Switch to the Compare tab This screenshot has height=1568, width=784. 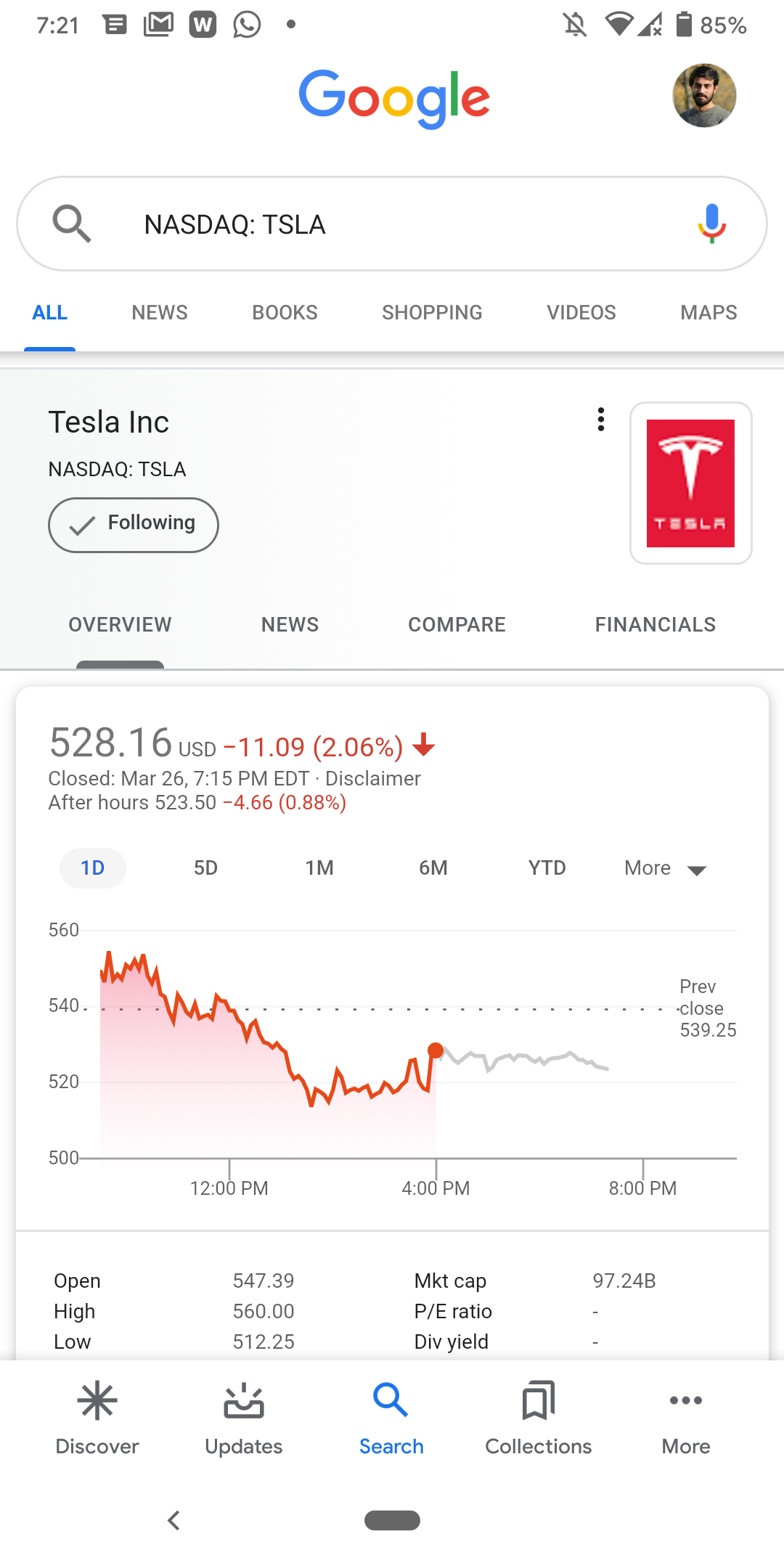tap(457, 624)
